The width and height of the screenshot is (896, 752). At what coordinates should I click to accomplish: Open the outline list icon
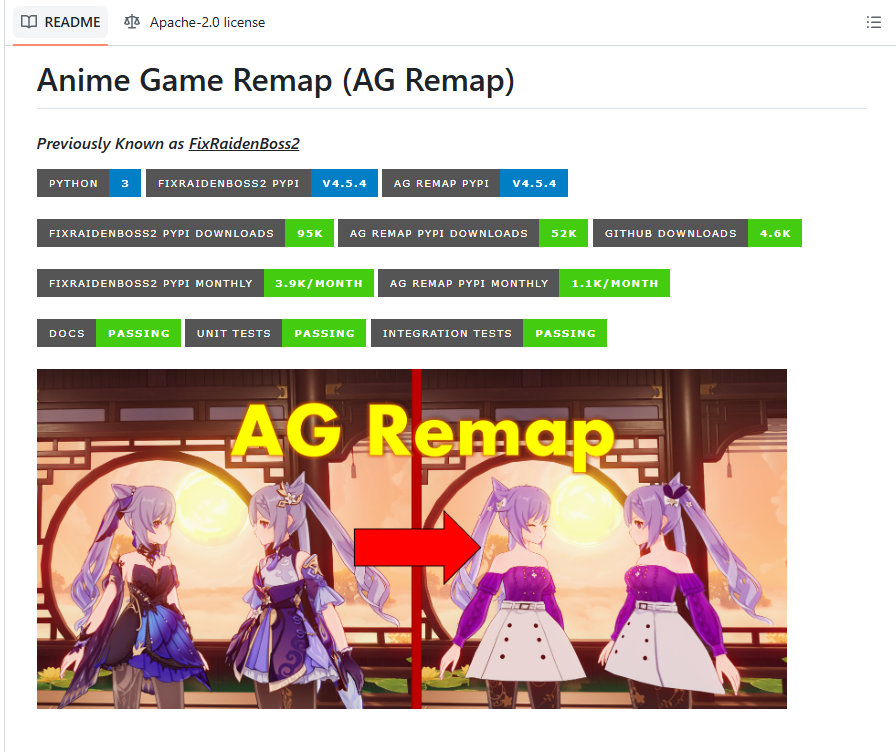(873, 22)
